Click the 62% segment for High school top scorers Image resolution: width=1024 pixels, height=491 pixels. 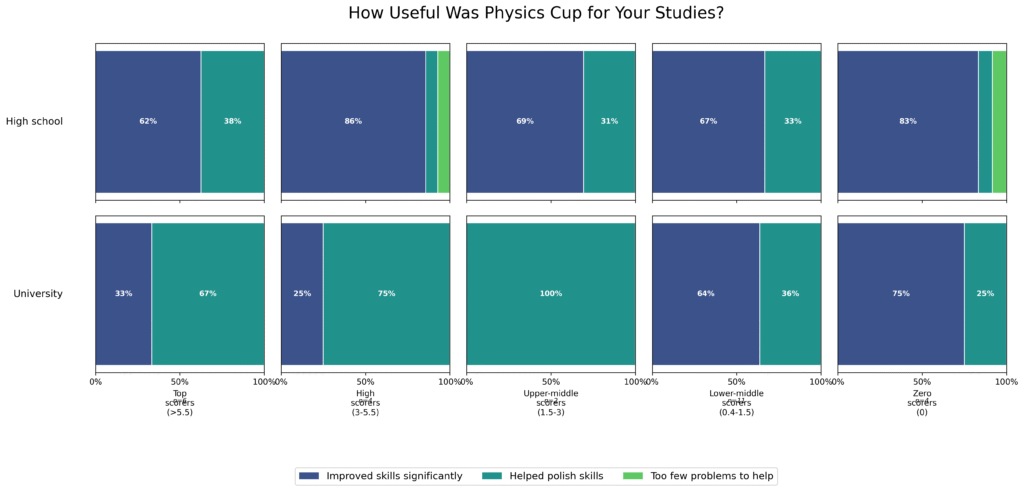pyautogui.click(x=148, y=121)
